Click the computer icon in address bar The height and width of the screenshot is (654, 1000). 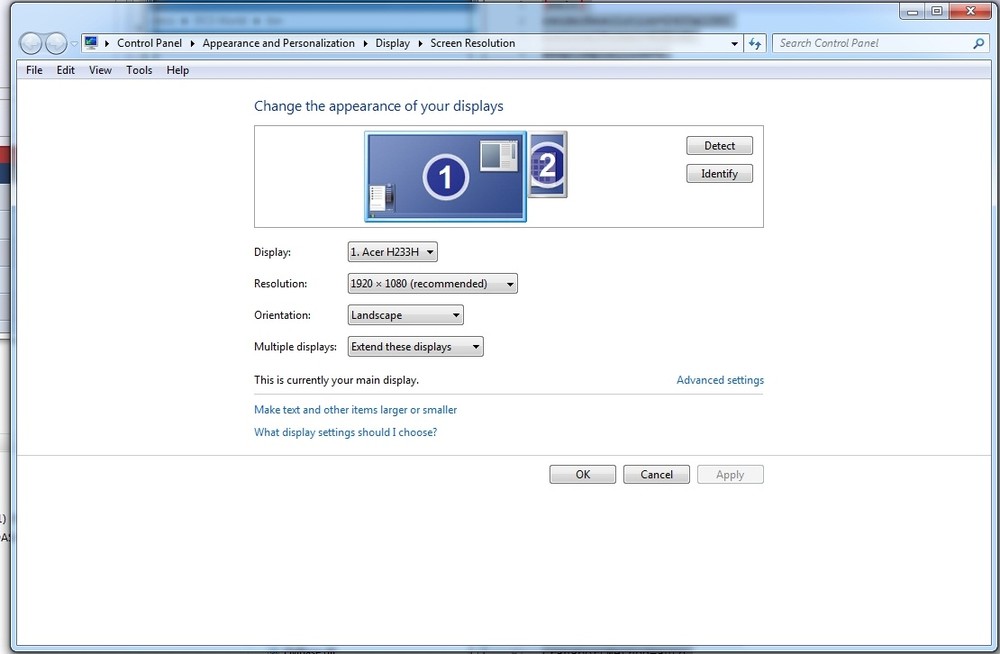click(91, 43)
